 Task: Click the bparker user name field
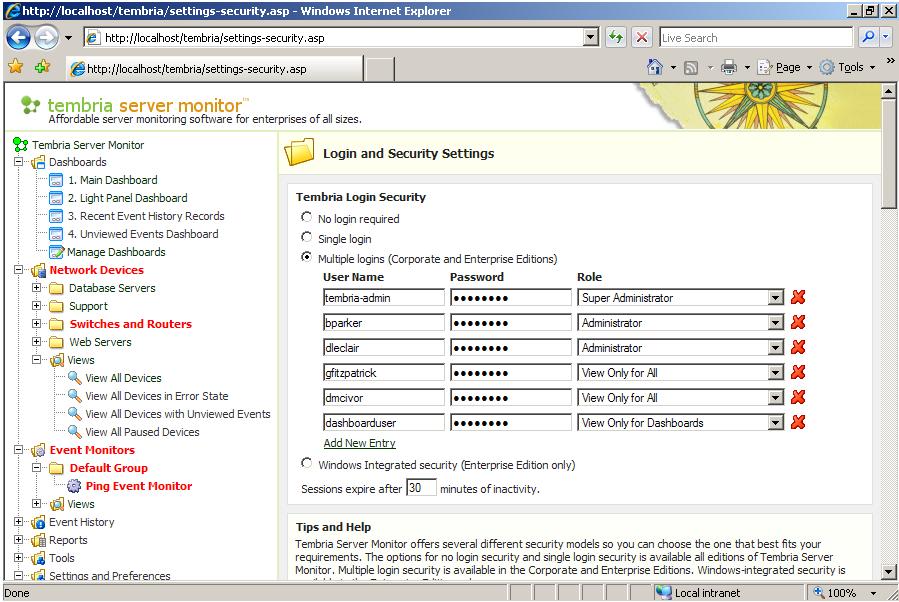384,323
